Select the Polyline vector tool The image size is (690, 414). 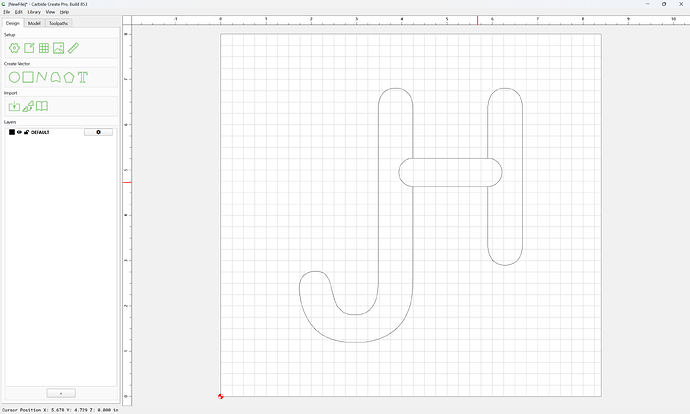click(x=41, y=77)
